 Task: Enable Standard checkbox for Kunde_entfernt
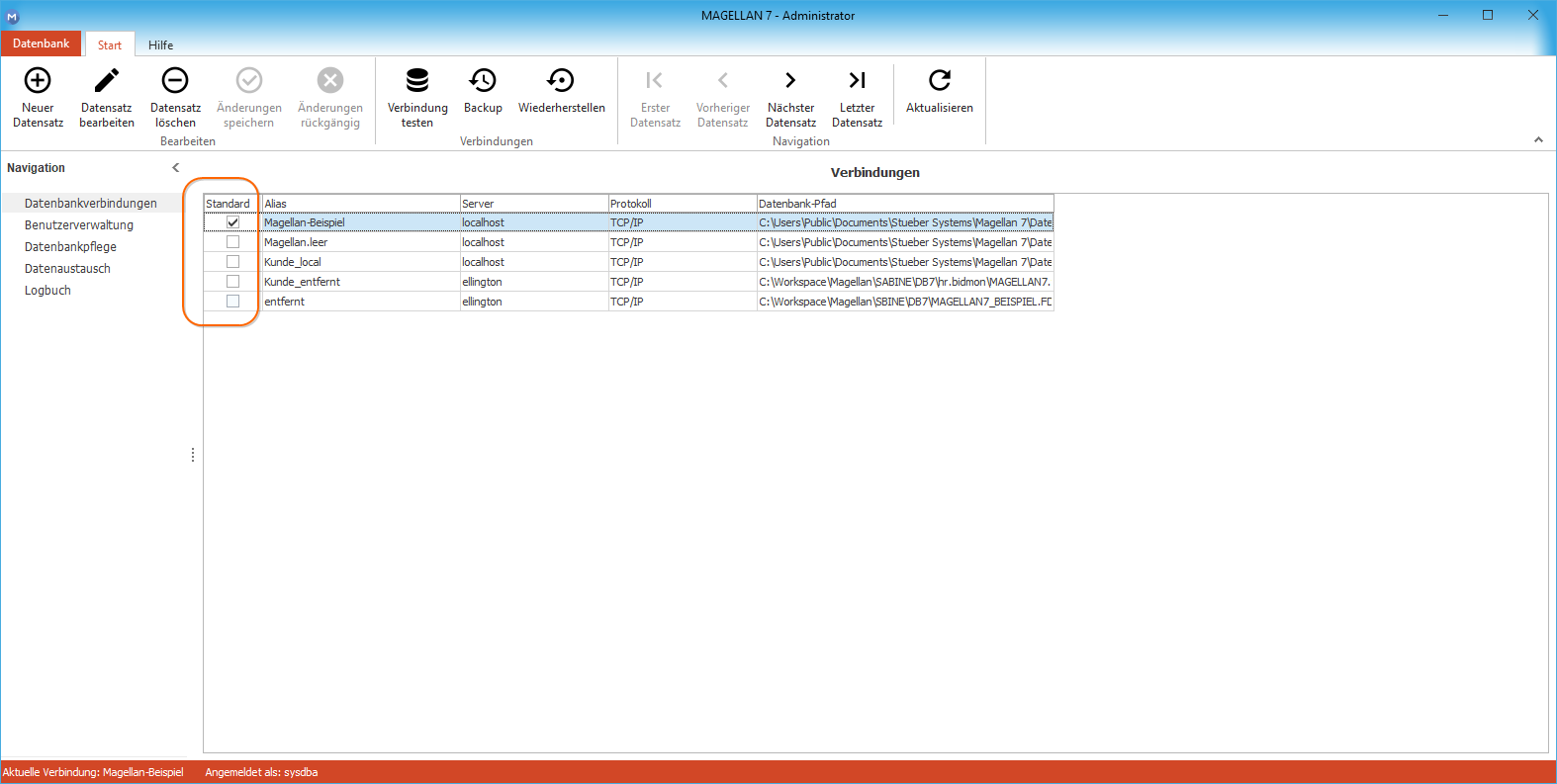pos(232,282)
